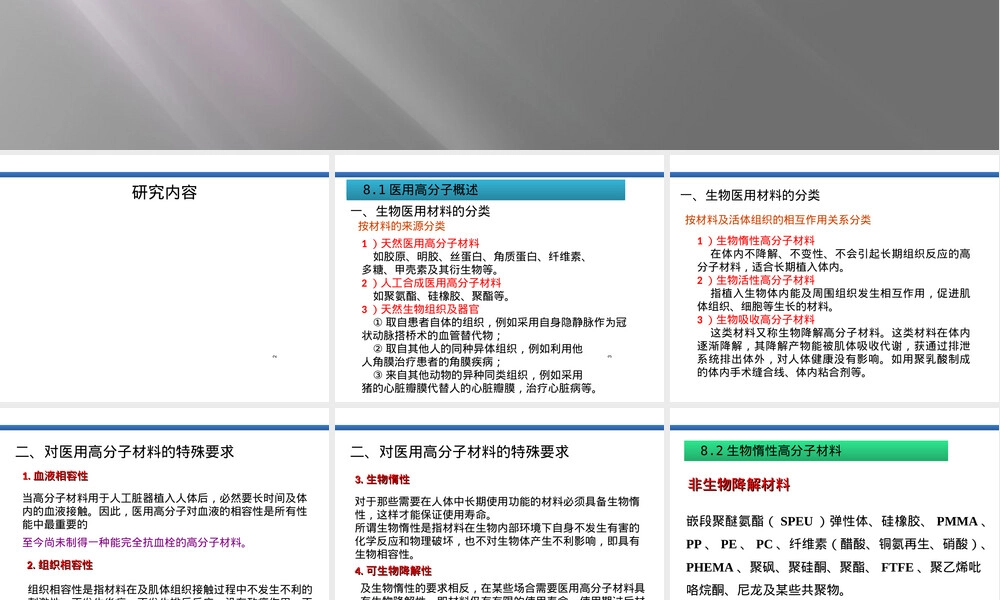1000x600 pixels.
Task: Click the red text 1）生物惰性高分子材料
Action: [x=756, y=241]
